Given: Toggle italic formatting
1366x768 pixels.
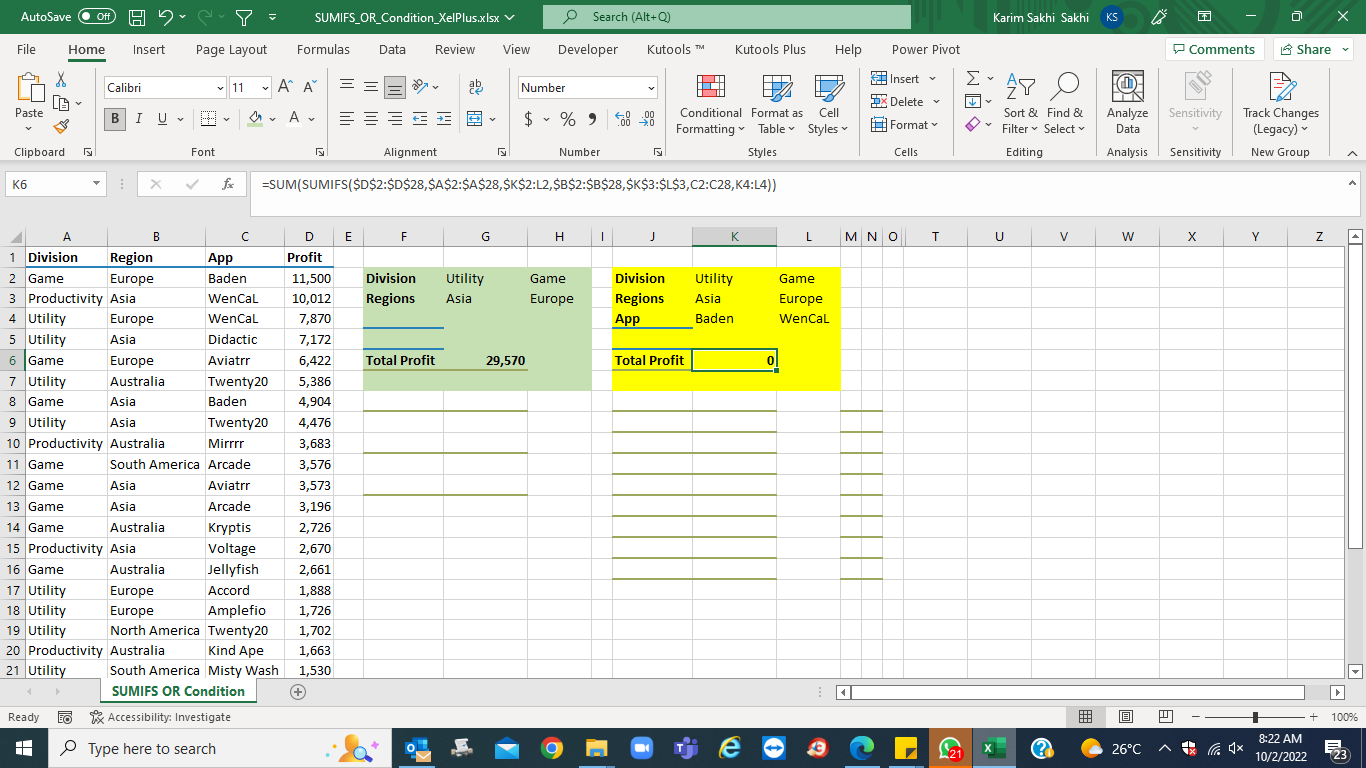Looking at the screenshot, I should click(x=138, y=119).
